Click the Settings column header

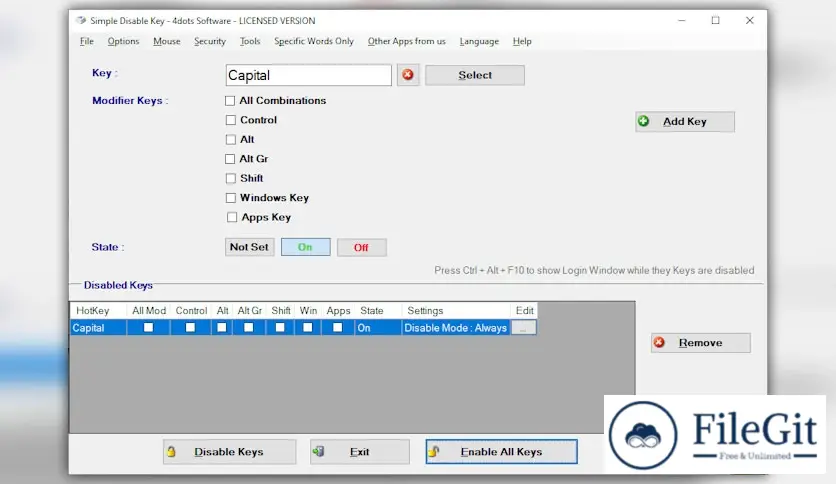tap(455, 310)
